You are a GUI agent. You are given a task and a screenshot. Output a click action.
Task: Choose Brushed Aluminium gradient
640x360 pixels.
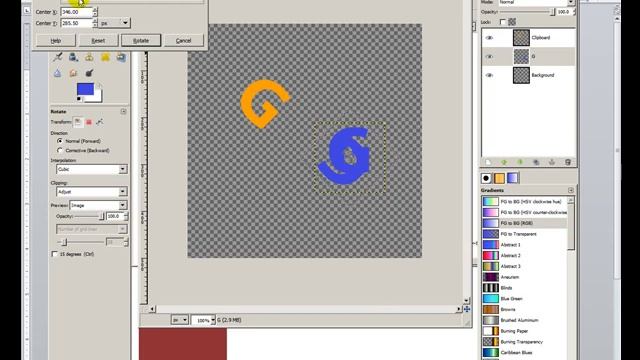click(524, 320)
